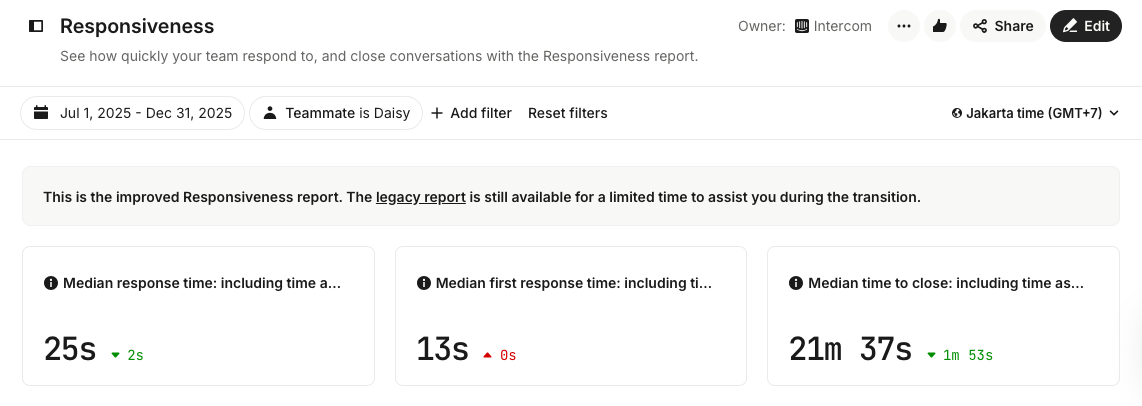The width and height of the screenshot is (1142, 406).
Task: Click the globe icon beside Jakarta time
Action: (x=957, y=113)
